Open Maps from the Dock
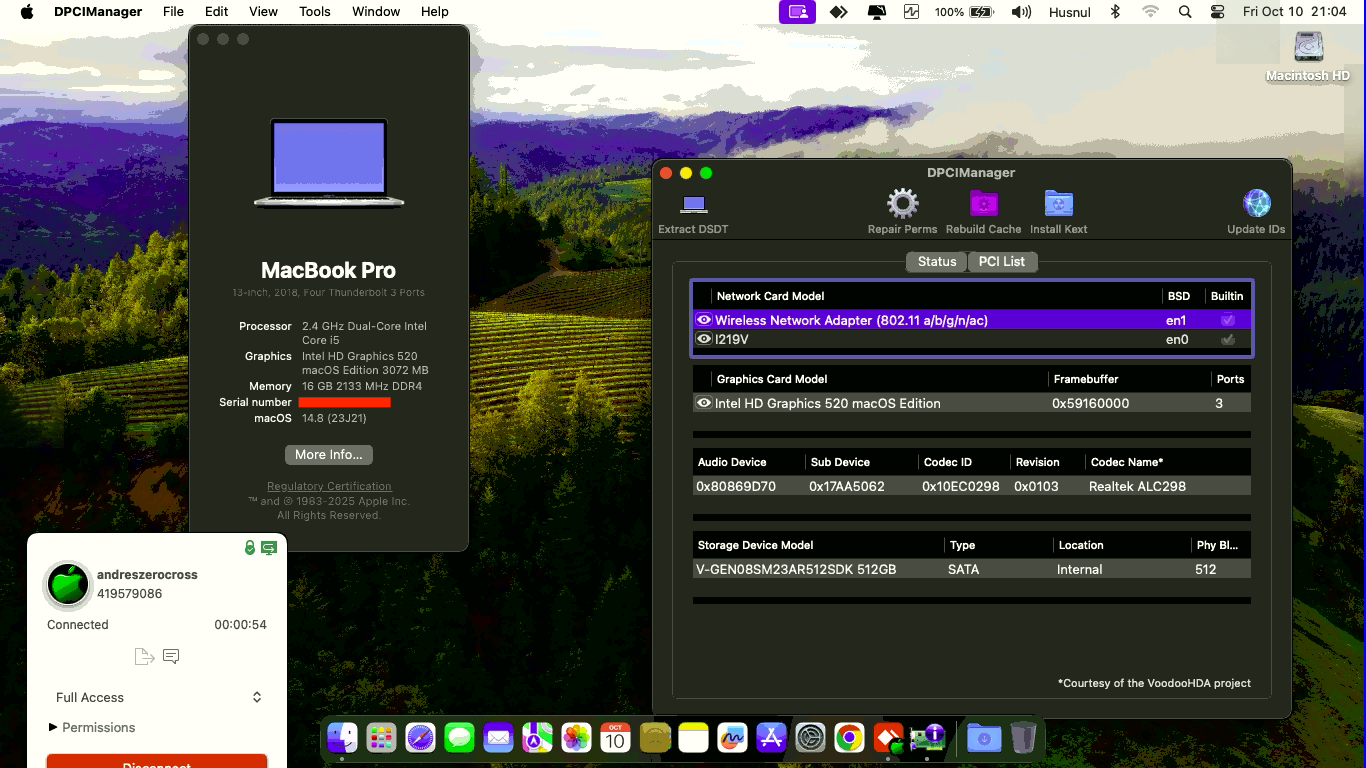The width and height of the screenshot is (1366, 768). 537,739
